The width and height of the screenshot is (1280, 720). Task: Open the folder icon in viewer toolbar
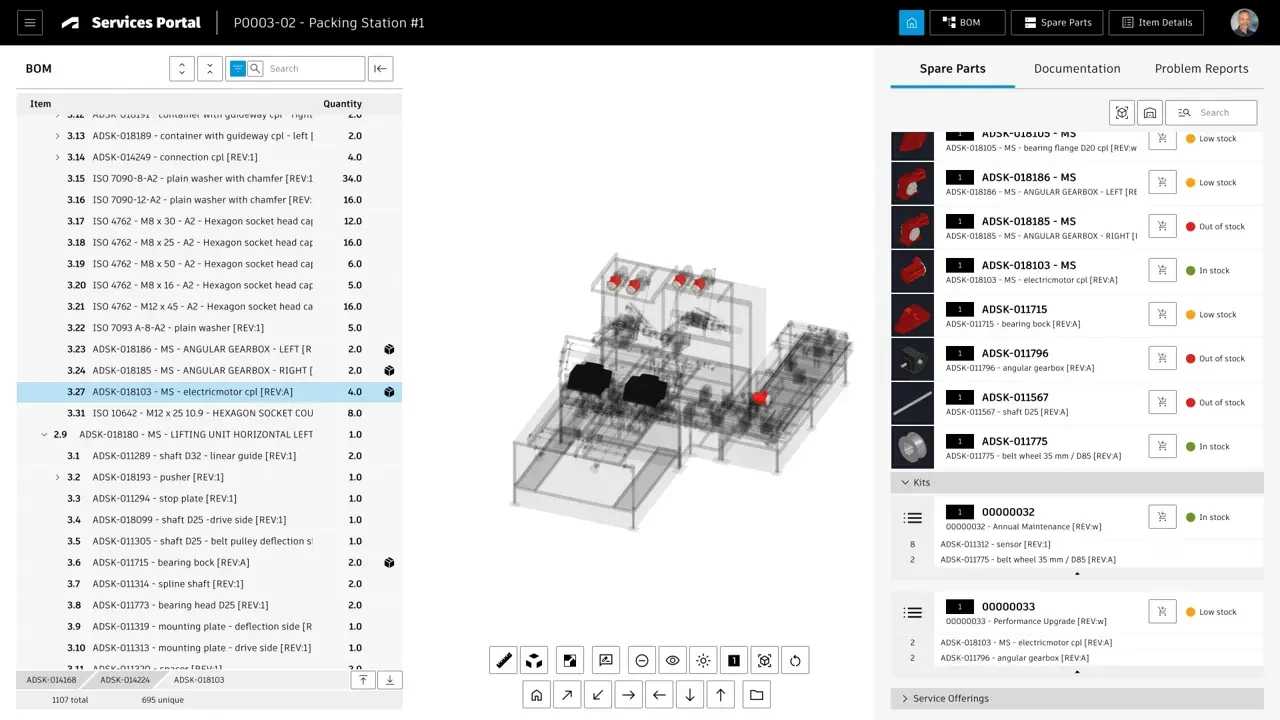[756, 695]
